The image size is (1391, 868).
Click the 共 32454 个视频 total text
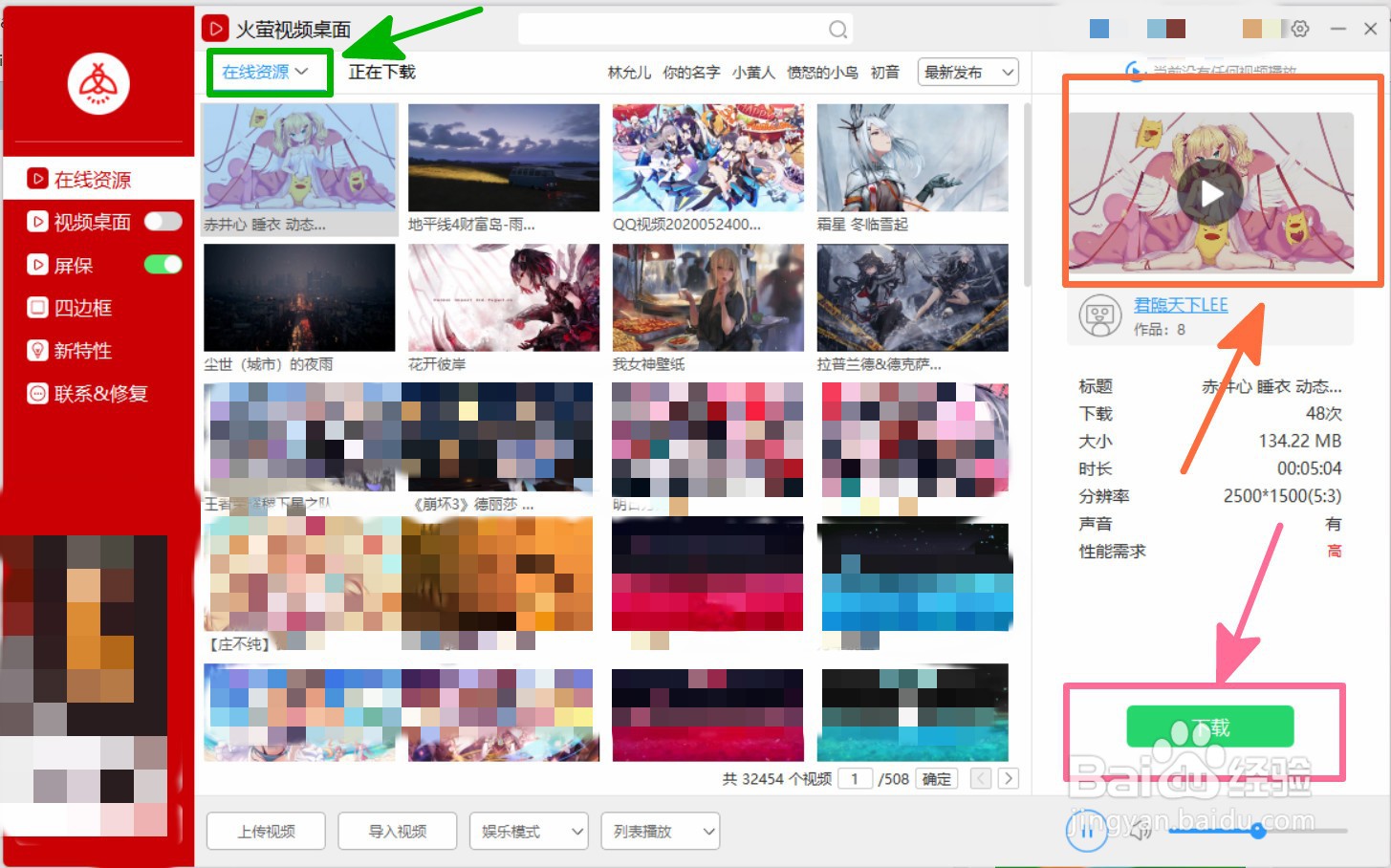coord(776,779)
